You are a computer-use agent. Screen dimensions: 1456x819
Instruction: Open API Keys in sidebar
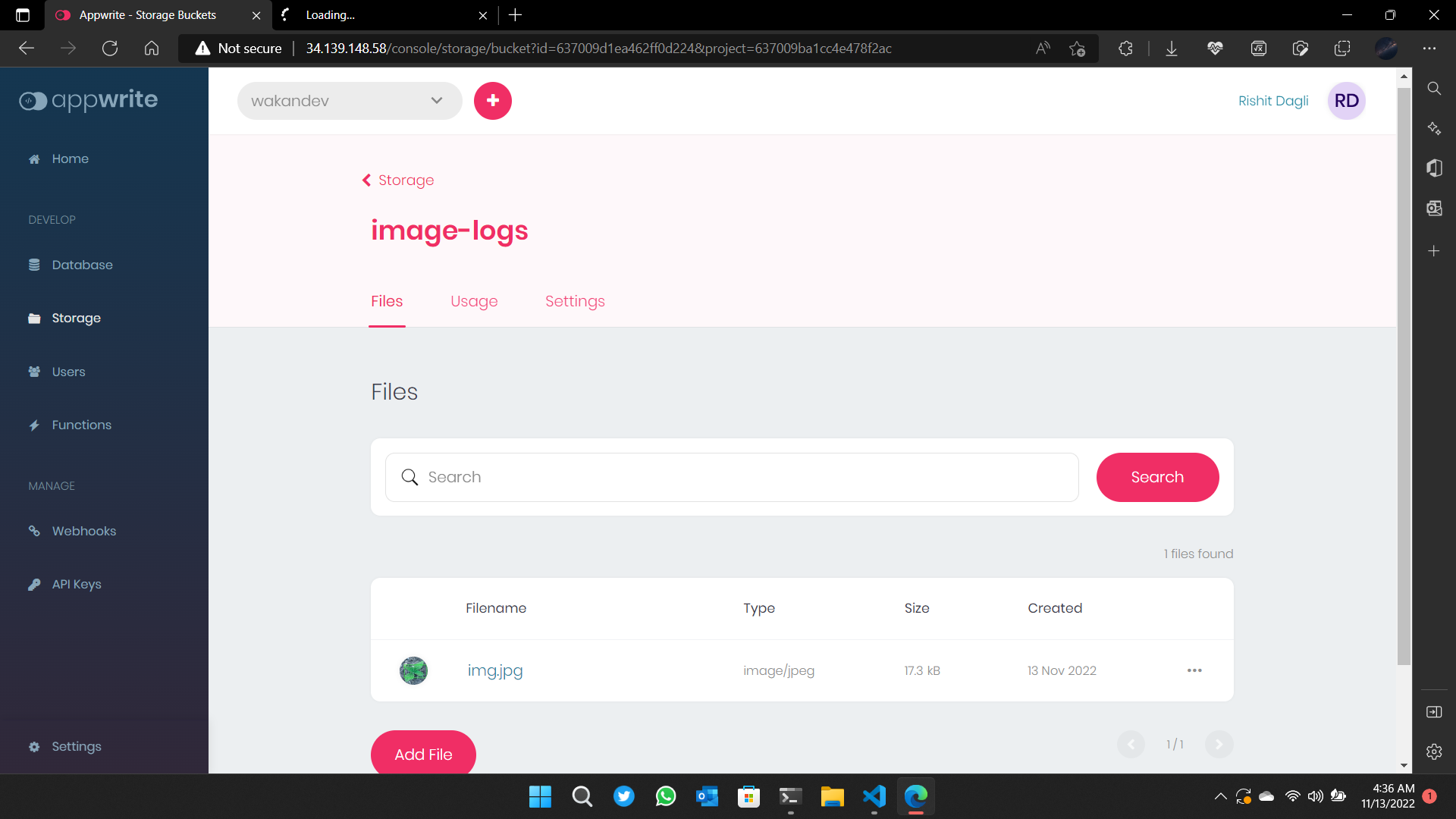(x=76, y=584)
